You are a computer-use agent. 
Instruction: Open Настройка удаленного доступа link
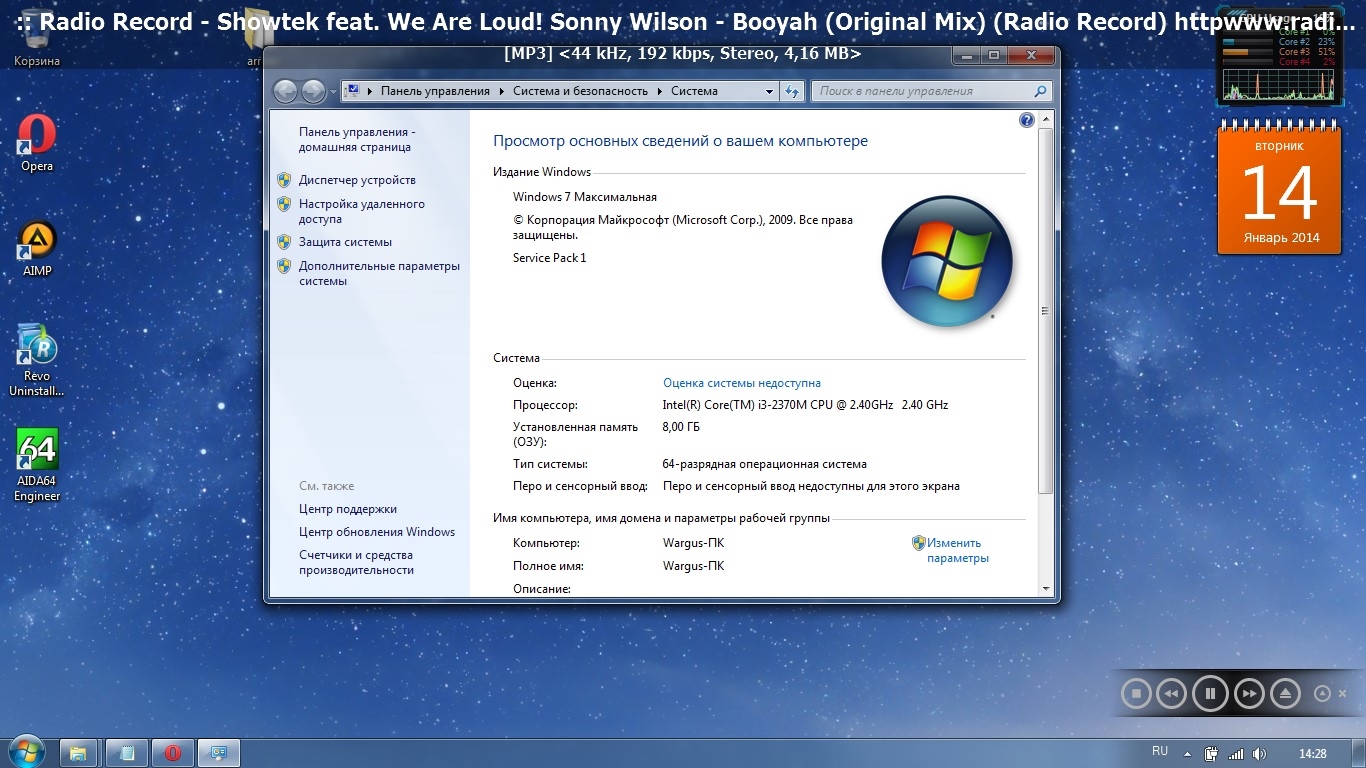pyautogui.click(x=361, y=211)
